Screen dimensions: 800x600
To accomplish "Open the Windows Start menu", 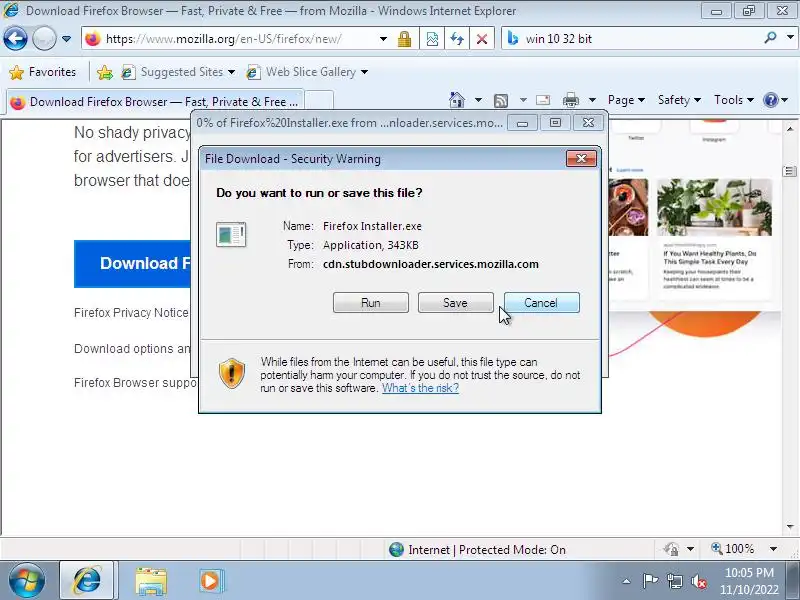I will 27,581.
